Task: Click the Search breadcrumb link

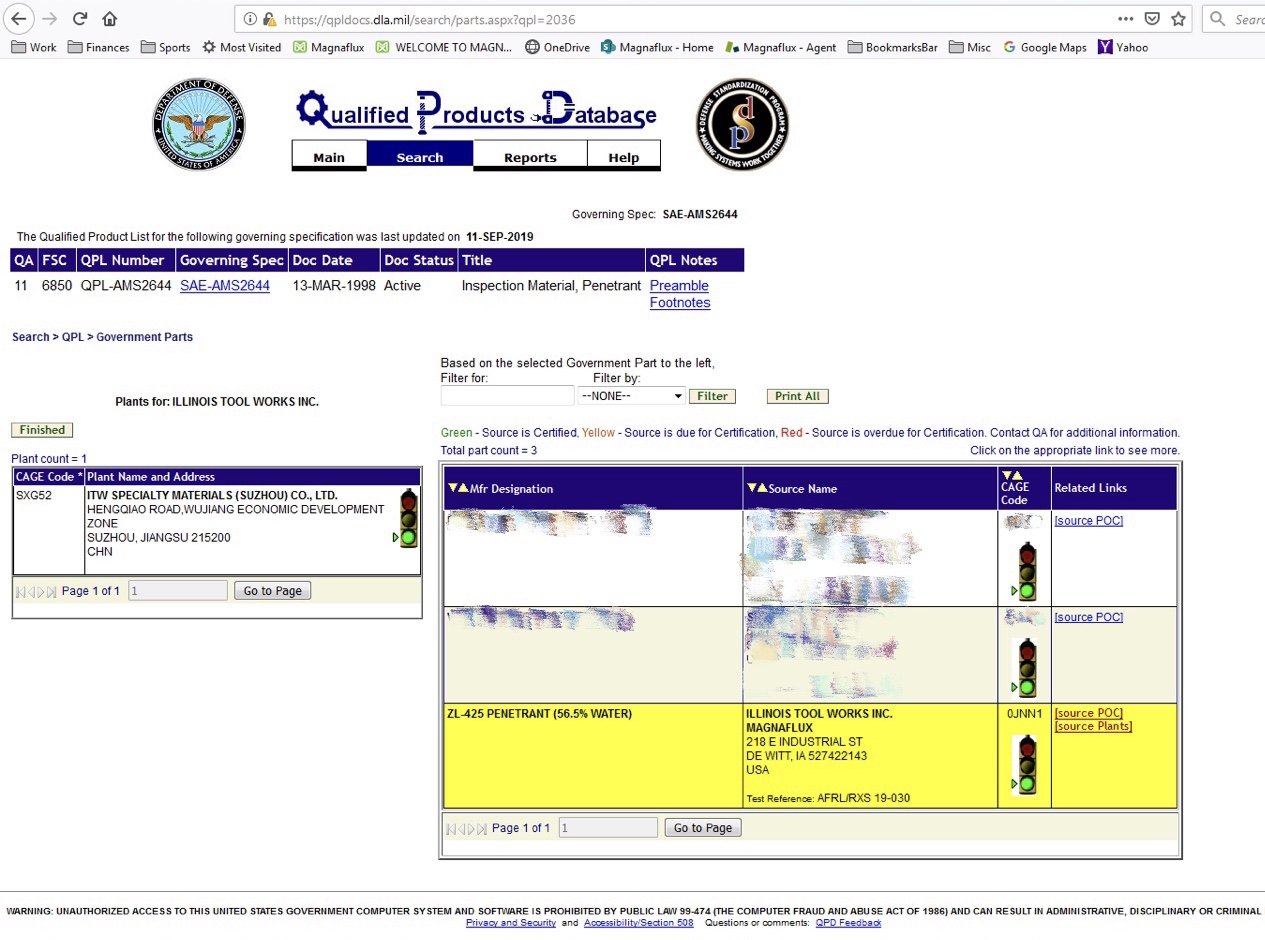Action: pyautogui.click(x=30, y=337)
